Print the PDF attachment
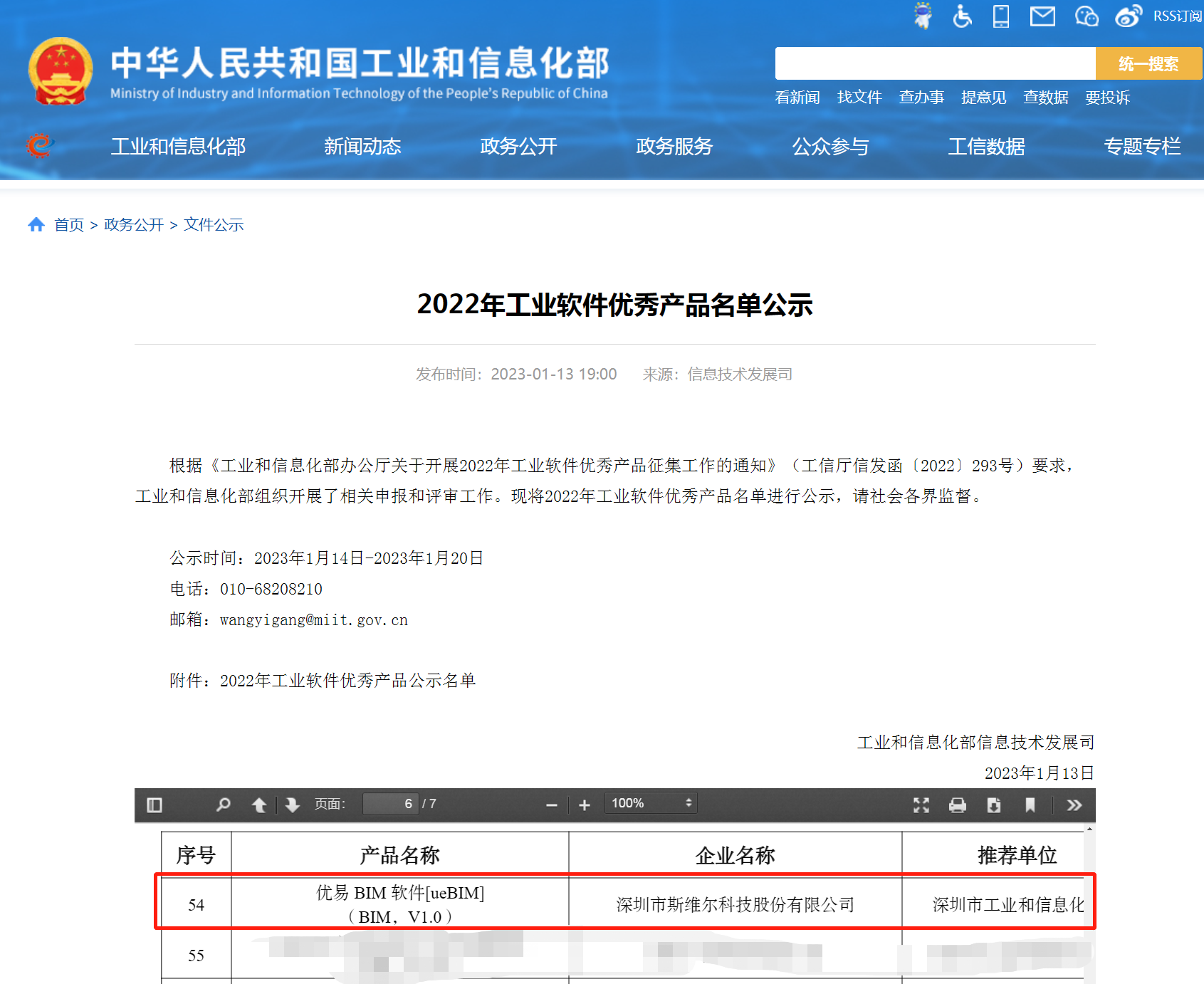Viewport: 1204px width, 984px height. (958, 805)
